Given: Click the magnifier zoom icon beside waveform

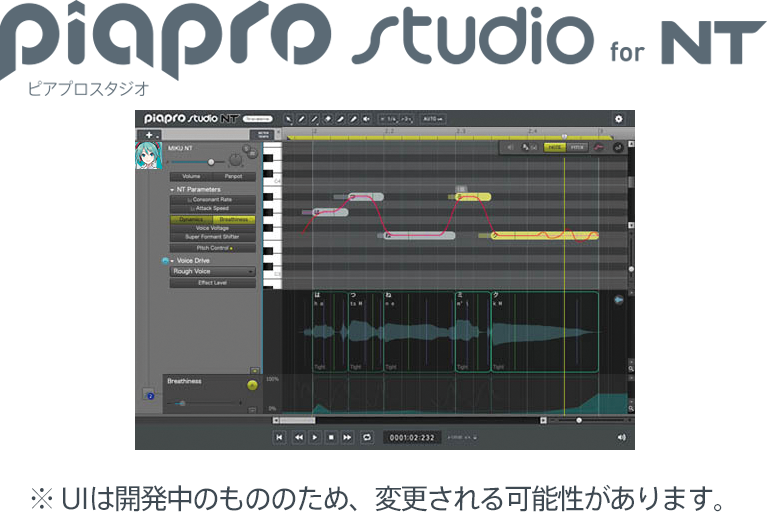Looking at the screenshot, I should click(x=631, y=368).
